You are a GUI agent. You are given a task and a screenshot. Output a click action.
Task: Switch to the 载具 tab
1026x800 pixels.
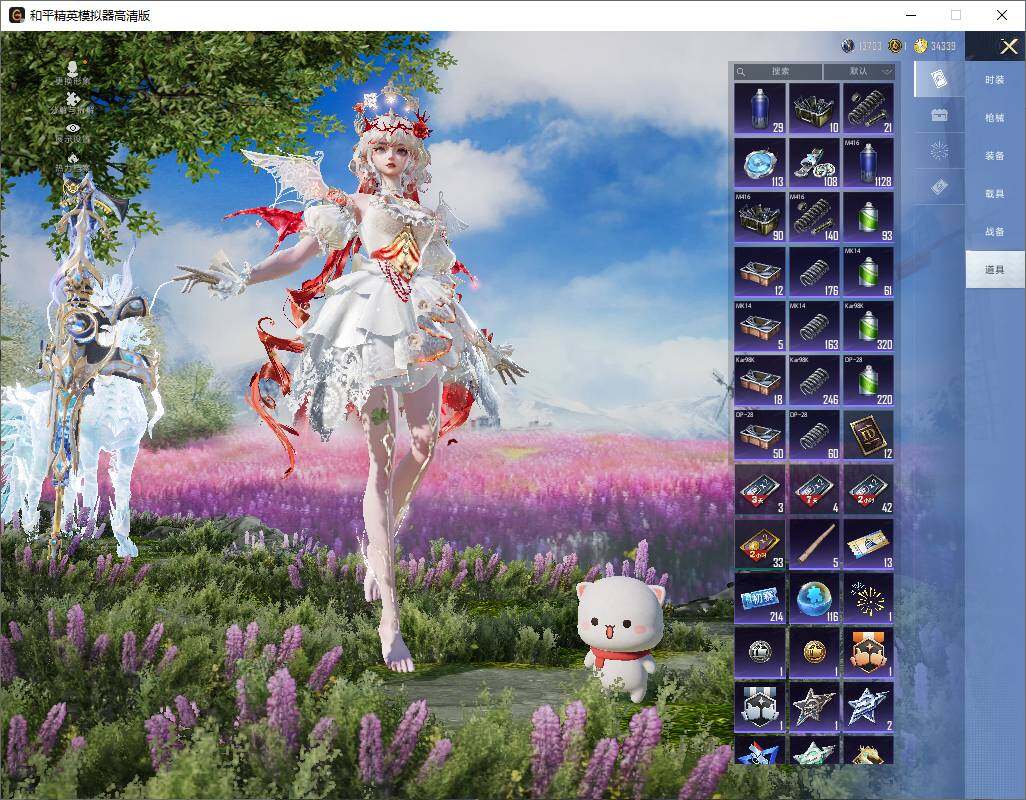995,194
